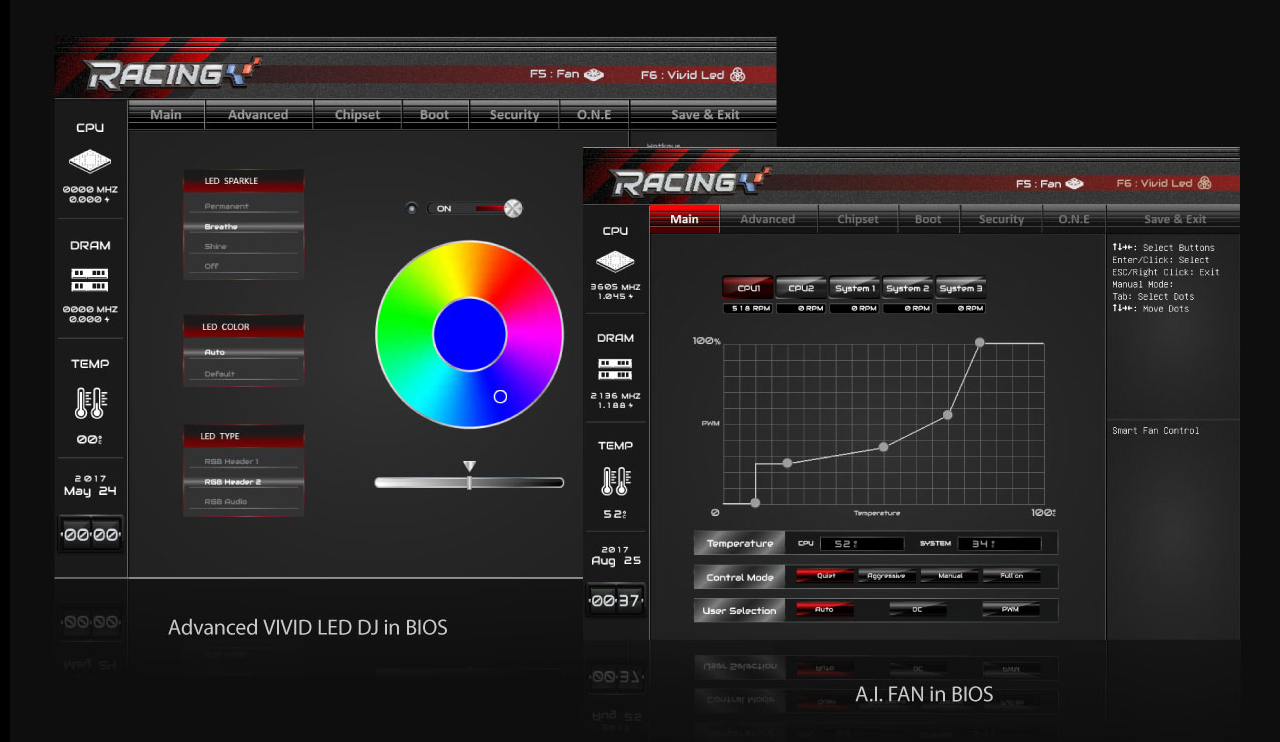The height and width of the screenshot is (742, 1280).
Task: Click the CPU temperature field showing 52
Action: (862, 544)
